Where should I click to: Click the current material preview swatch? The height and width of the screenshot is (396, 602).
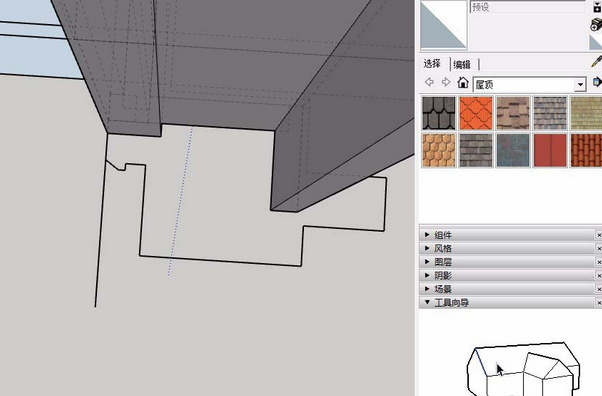click(x=443, y=25)
